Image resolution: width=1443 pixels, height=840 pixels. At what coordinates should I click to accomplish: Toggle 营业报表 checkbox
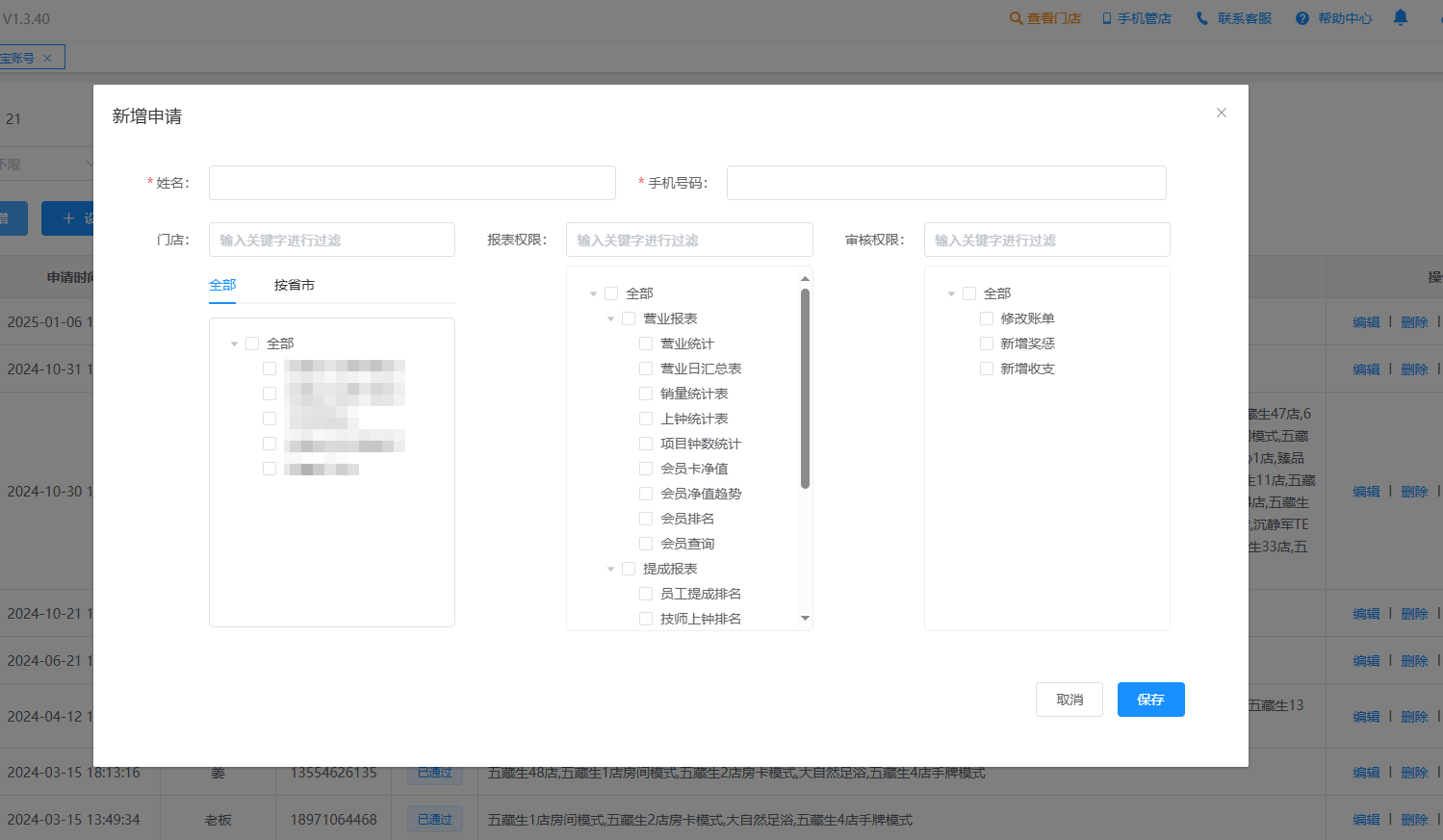629,318
